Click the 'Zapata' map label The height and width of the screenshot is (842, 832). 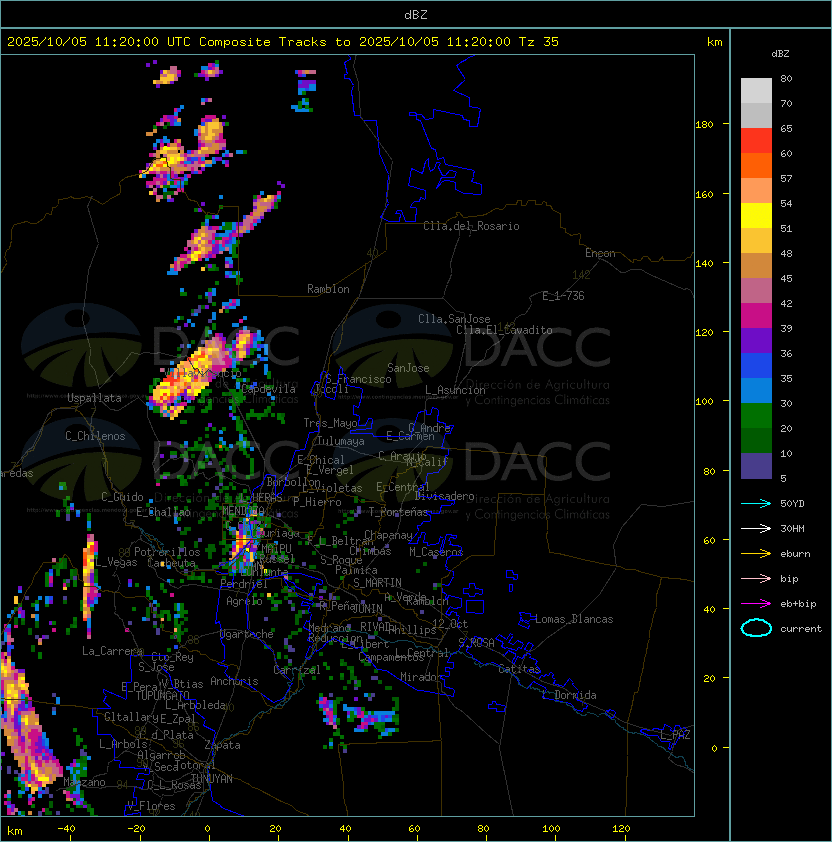pyautogui.click(x=222, y=745)
